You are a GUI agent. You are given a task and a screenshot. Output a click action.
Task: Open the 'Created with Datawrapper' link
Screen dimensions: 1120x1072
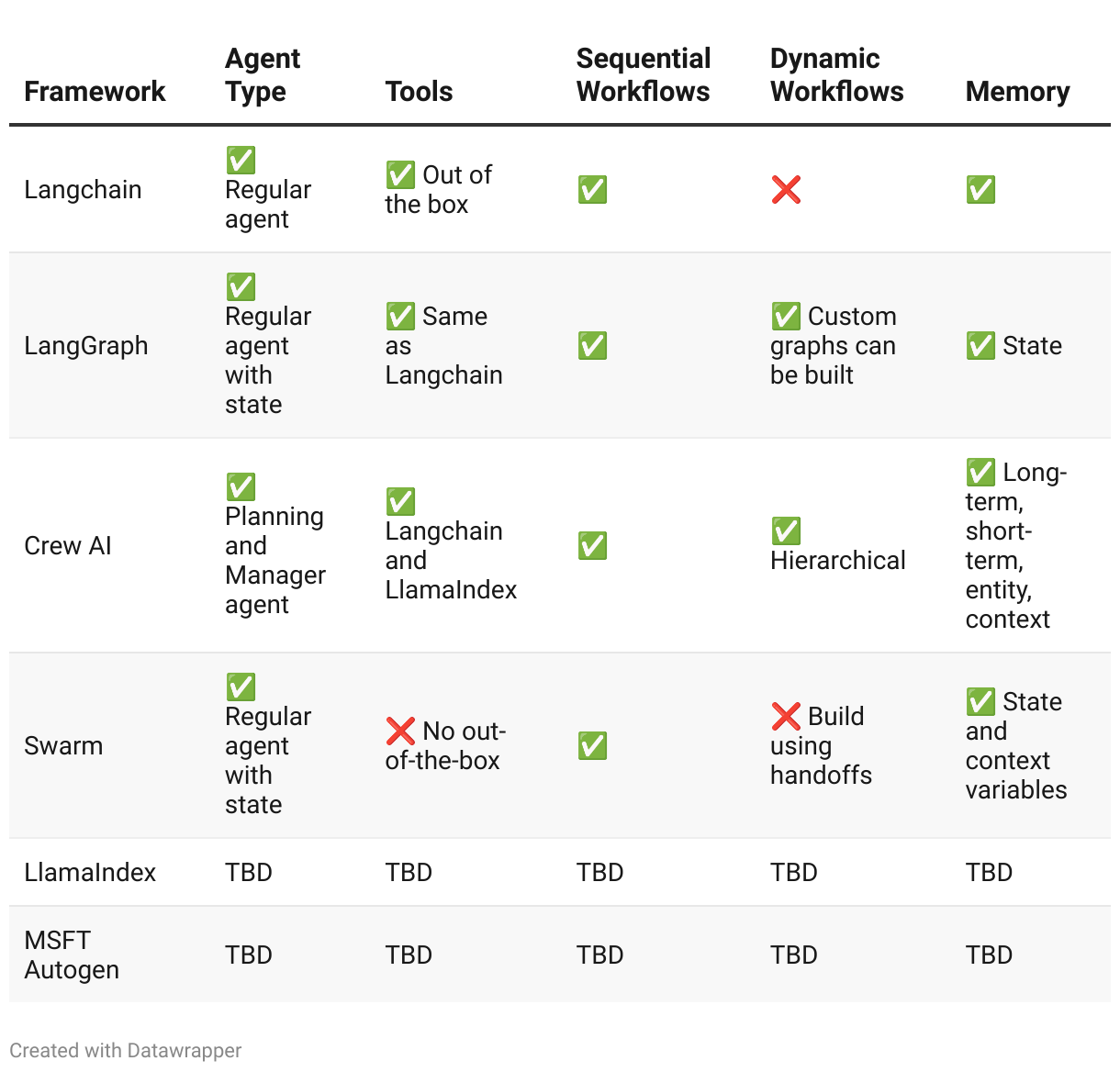(126, 1050)
